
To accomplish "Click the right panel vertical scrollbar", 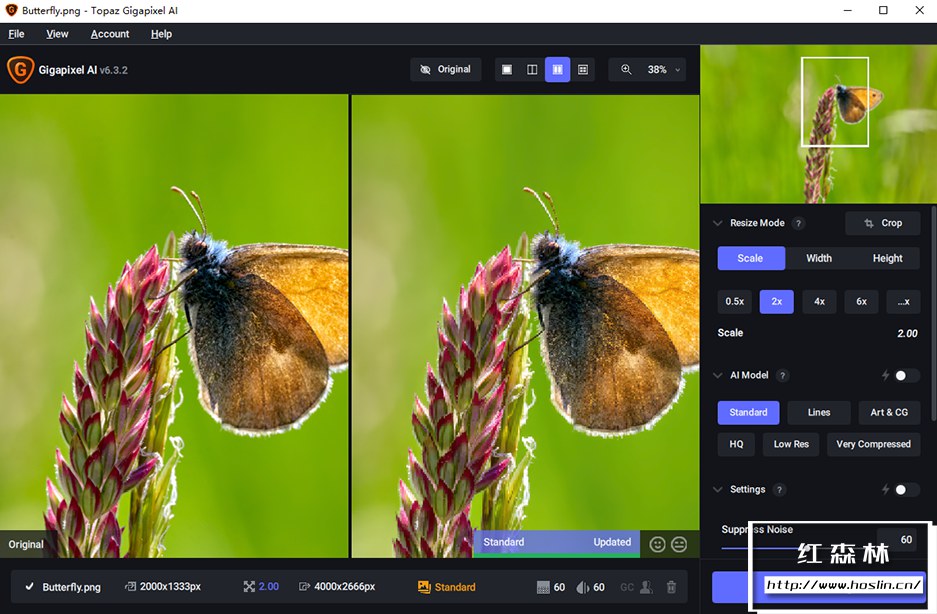I will pos(933,311).
